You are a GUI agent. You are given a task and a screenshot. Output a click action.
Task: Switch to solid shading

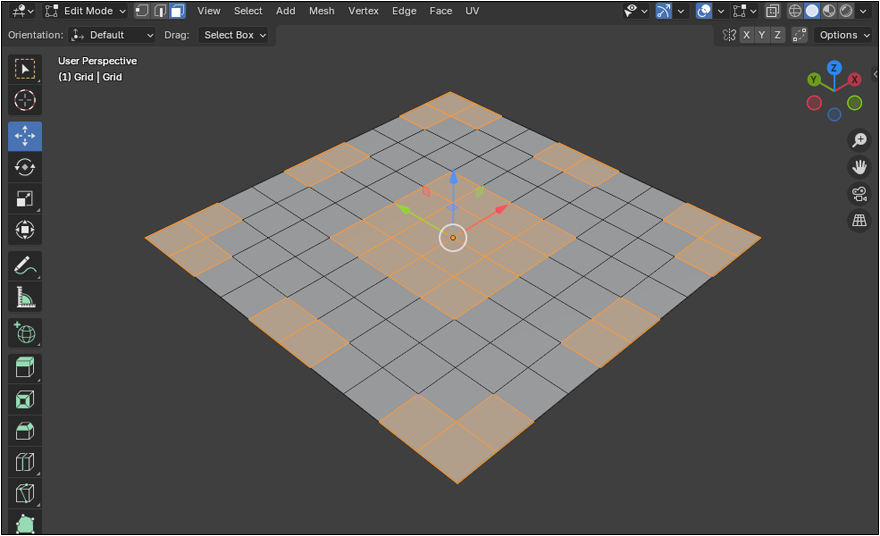pos(812,11)
